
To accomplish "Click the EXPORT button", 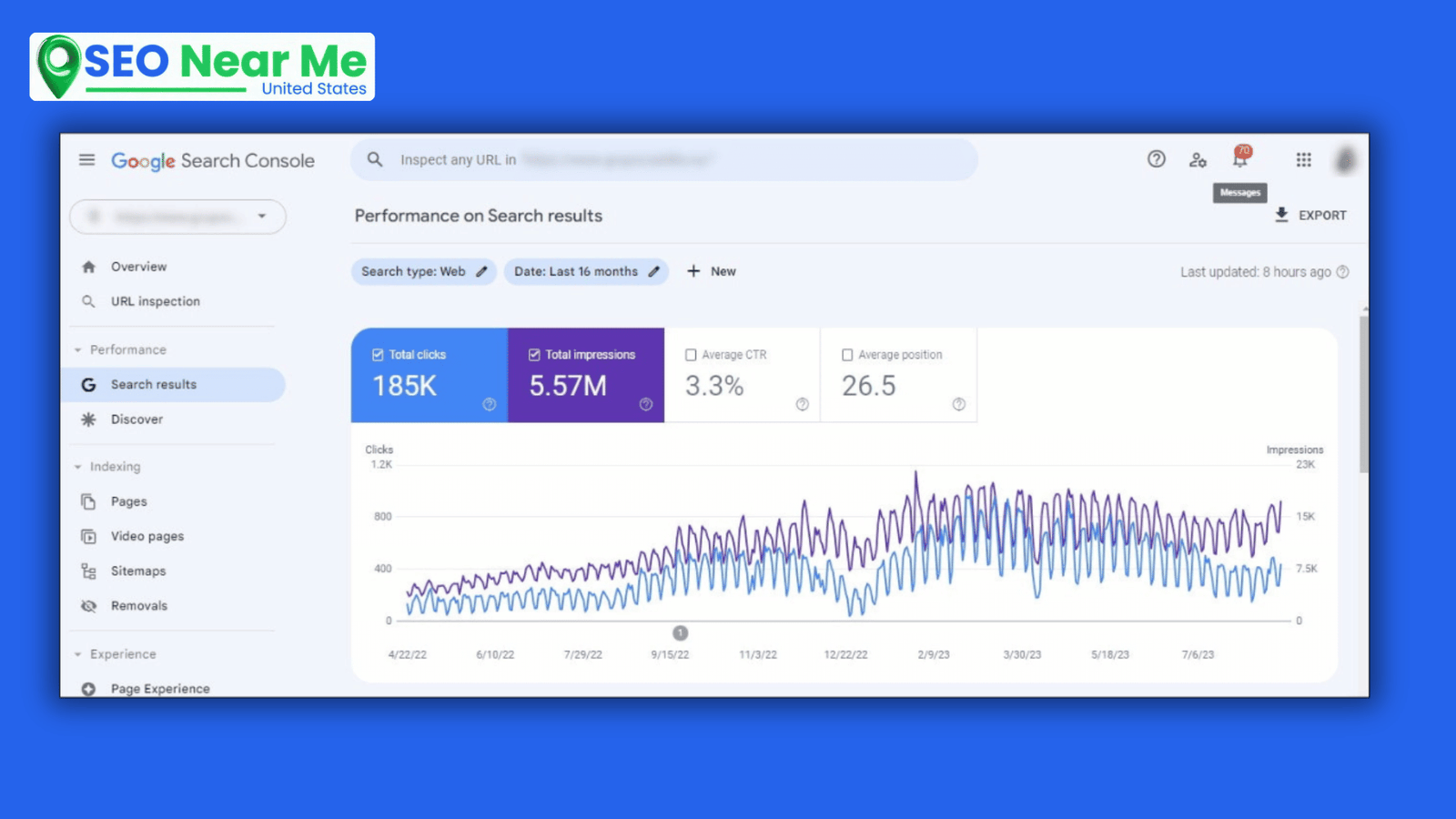I will coord(1309,216).
